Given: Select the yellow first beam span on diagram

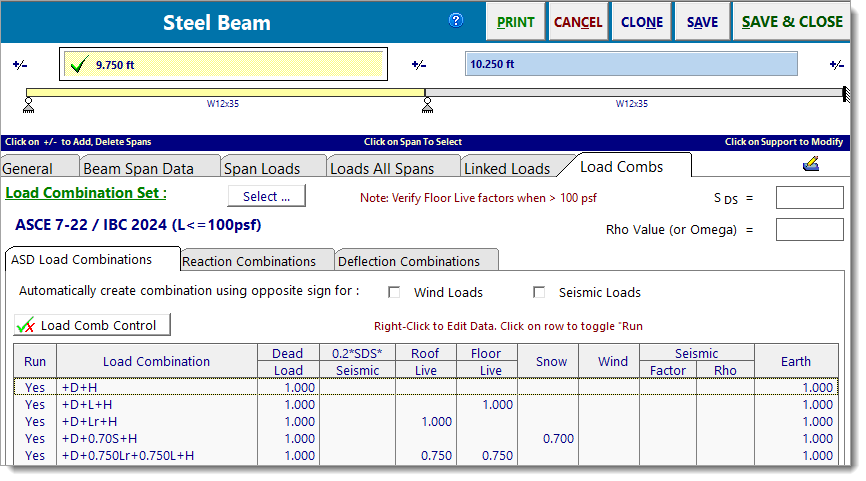Looking at the screenshot, I should pyautogui.click(x=225, y=93).
